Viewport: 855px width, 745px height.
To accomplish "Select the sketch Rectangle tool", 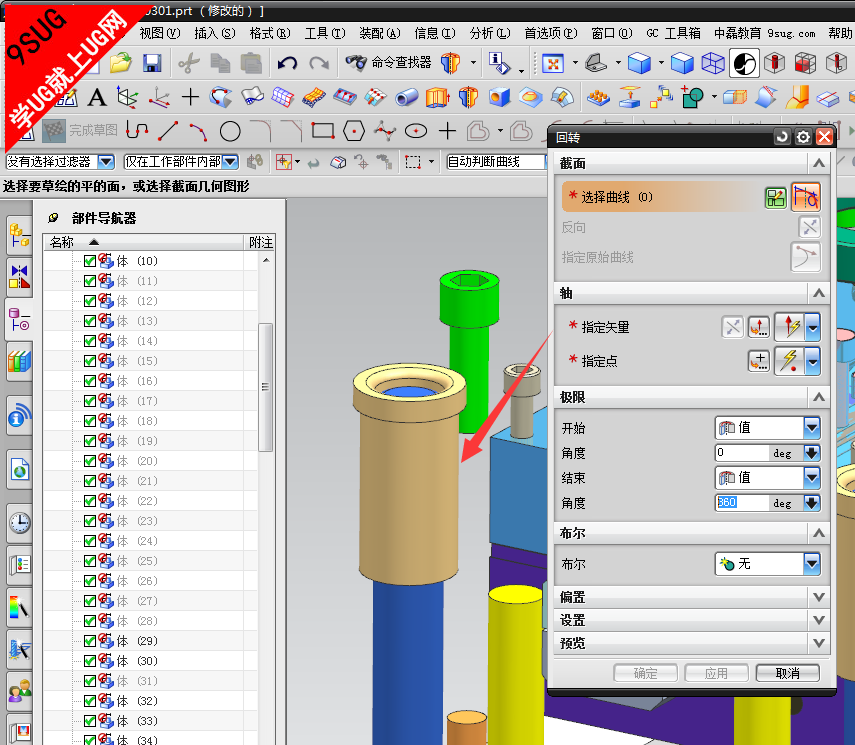I will click(323, 131).
